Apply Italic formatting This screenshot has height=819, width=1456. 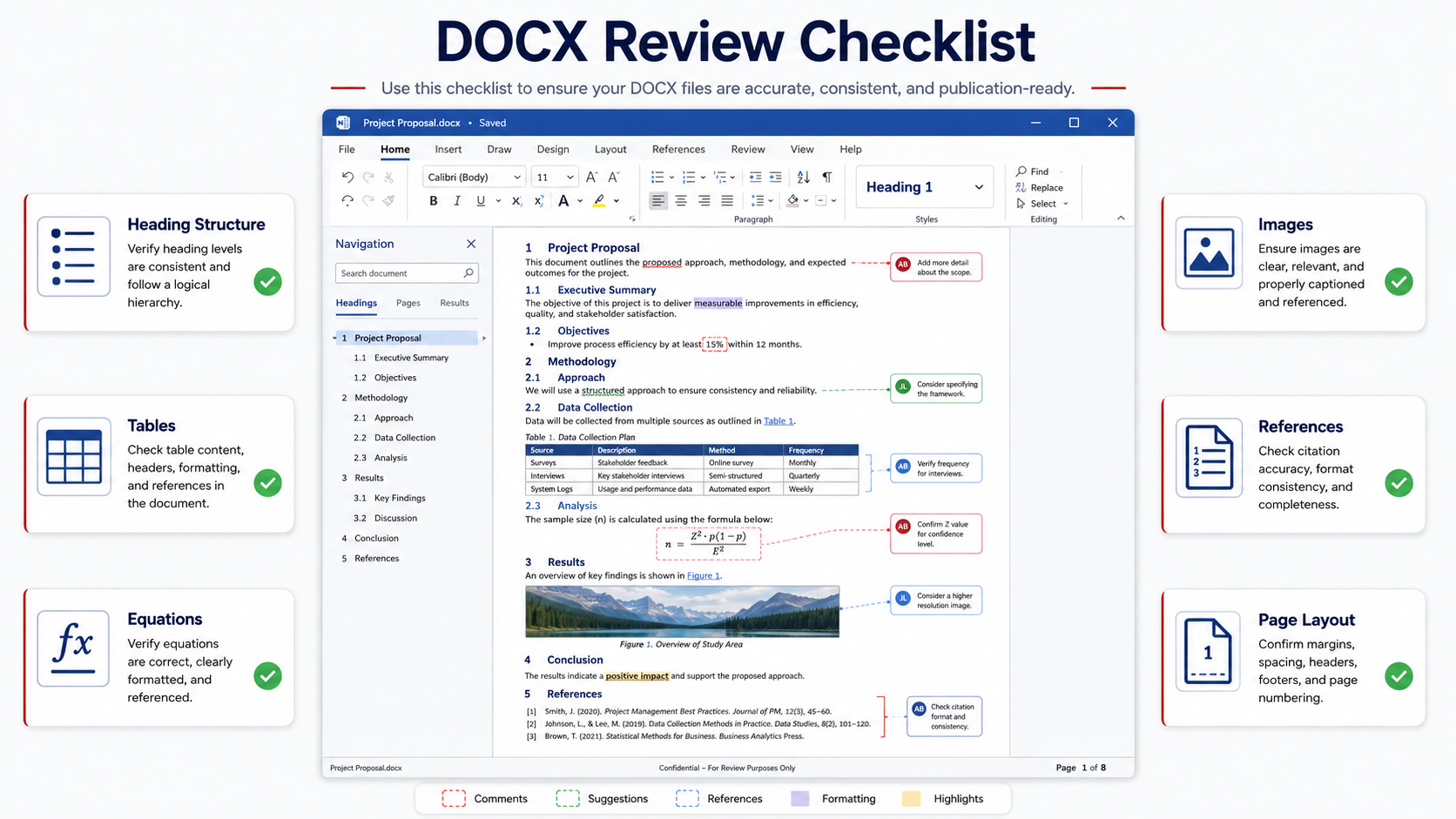click(457, 201)
